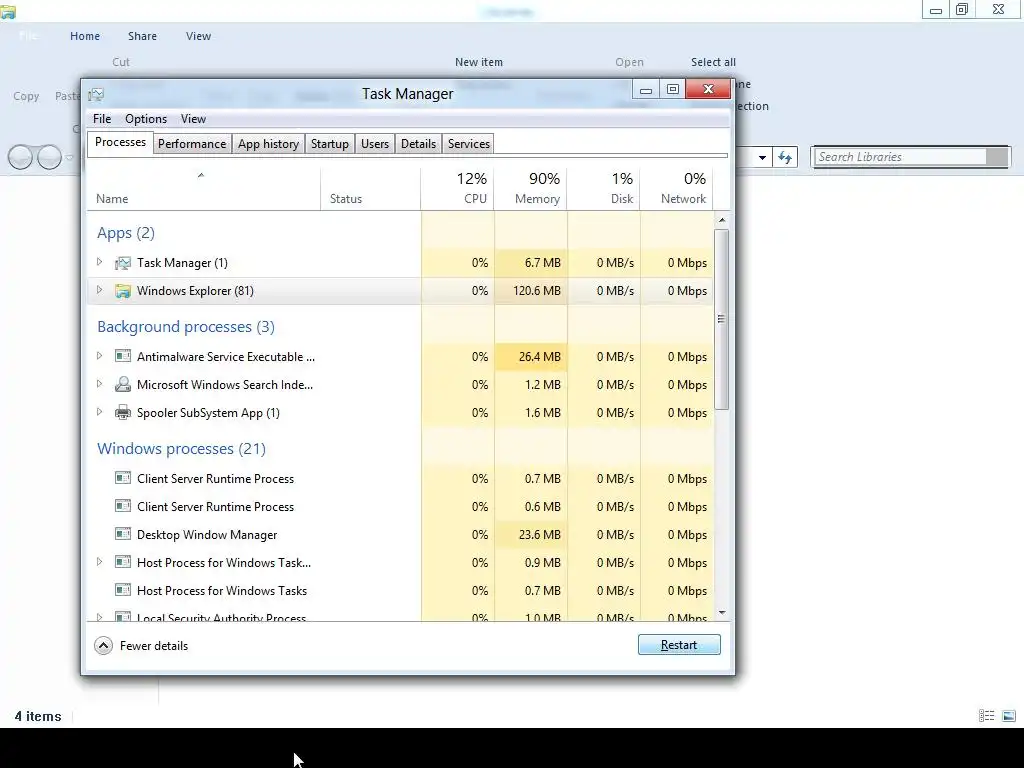Viewport: 1024px width, 768px height.
Task: Click the Status column header
Action: [370, 189]
